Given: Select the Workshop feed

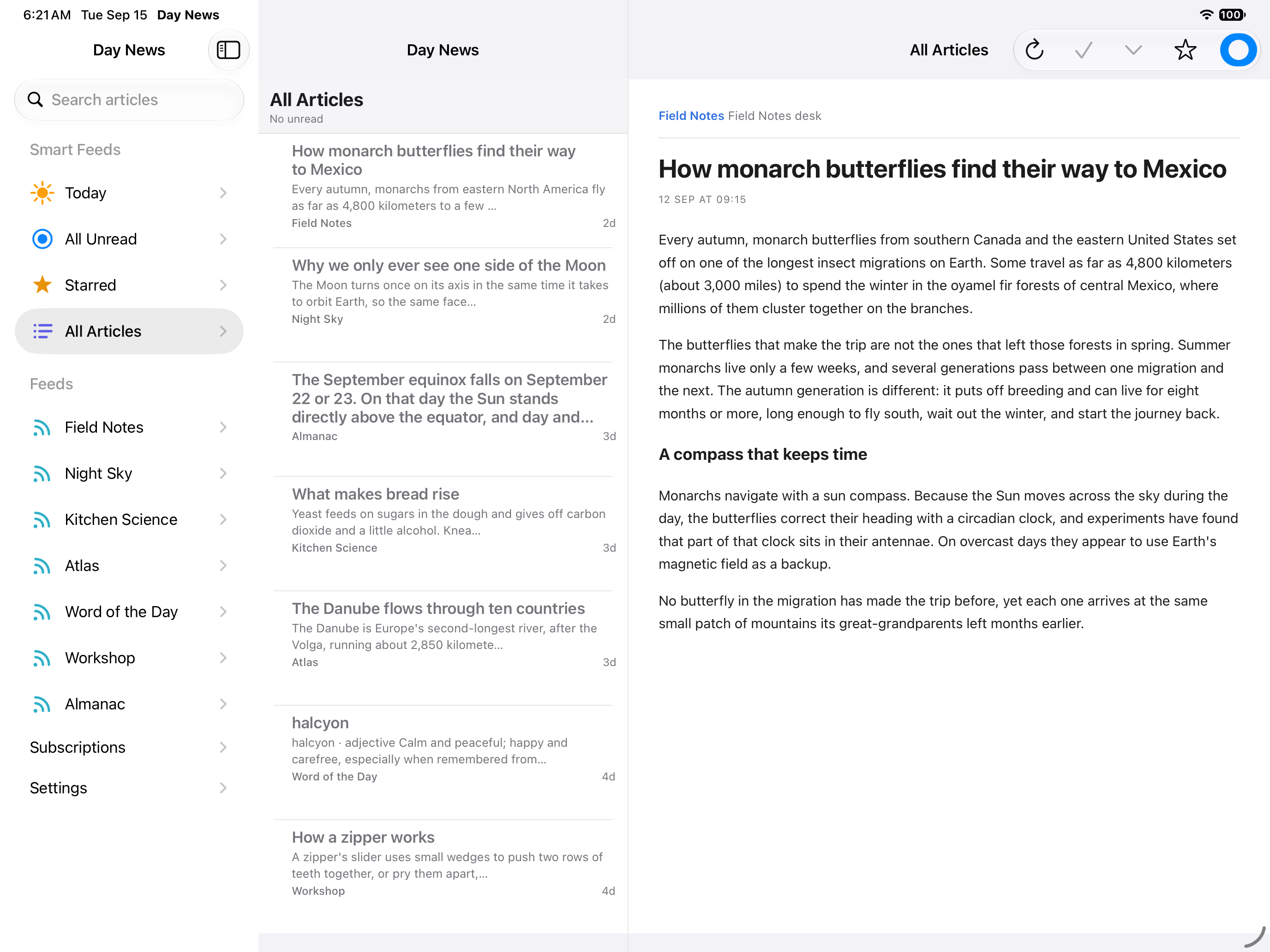Looking at the screenshot, I should [129, 658].
